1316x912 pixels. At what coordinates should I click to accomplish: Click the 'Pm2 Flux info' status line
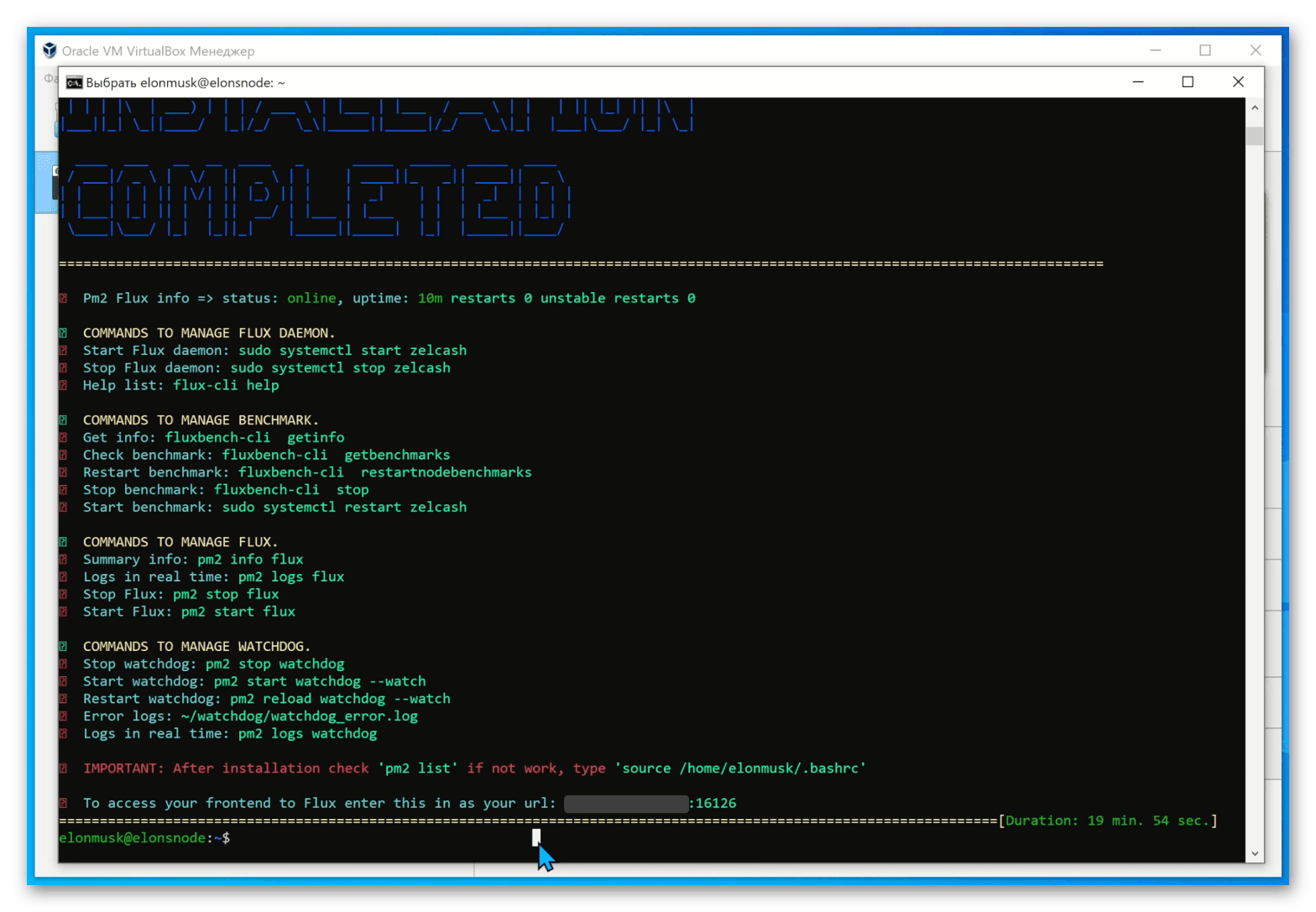click(x=389, y=298)
